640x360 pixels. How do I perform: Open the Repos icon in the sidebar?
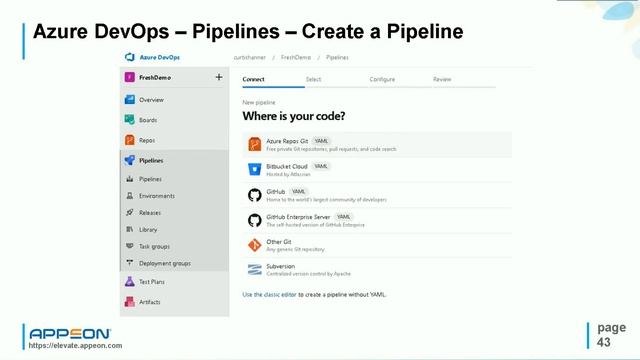[x=130, y=140]
